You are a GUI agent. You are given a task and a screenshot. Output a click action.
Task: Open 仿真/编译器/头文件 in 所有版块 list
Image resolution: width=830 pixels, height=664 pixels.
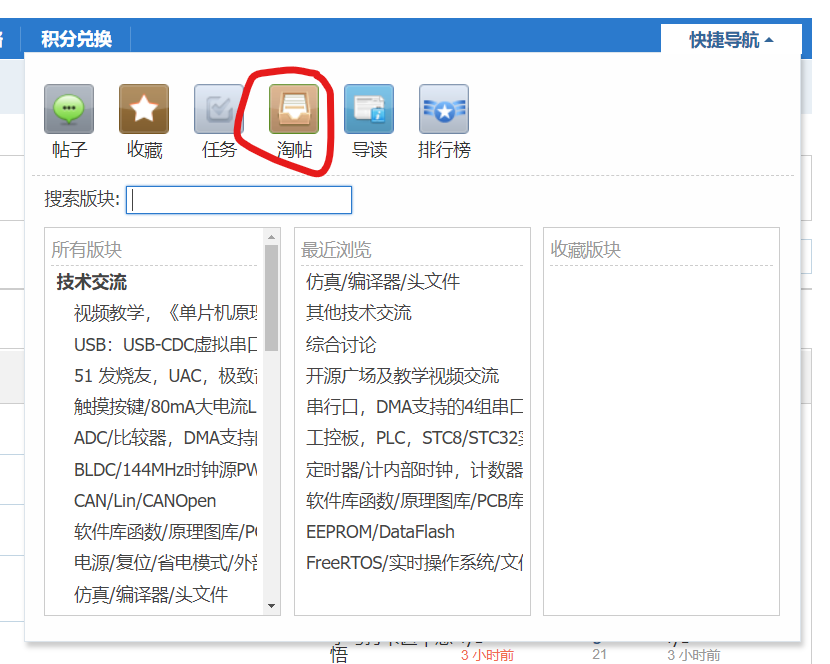(151, 594)
